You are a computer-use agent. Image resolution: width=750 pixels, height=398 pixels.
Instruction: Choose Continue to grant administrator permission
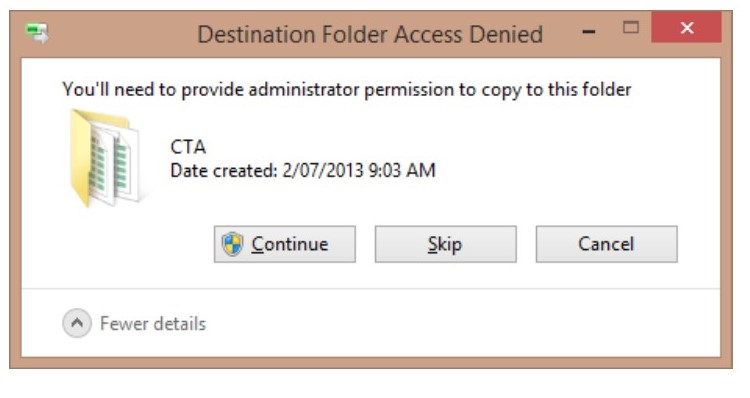coord(285,244)
